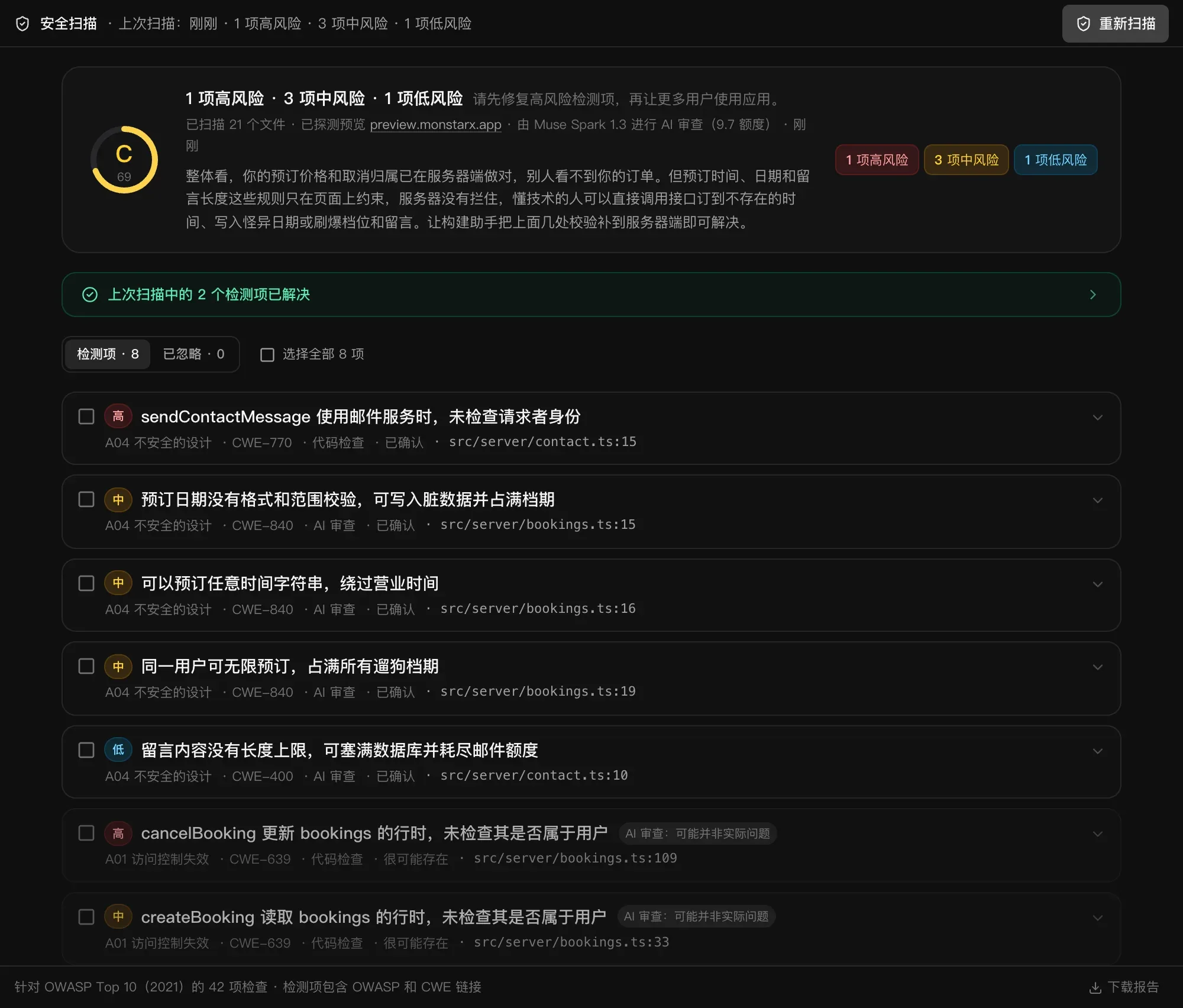1183x1008 pixels.
Task: Select the createBooking finding checkbox
Action: (86, 917)
